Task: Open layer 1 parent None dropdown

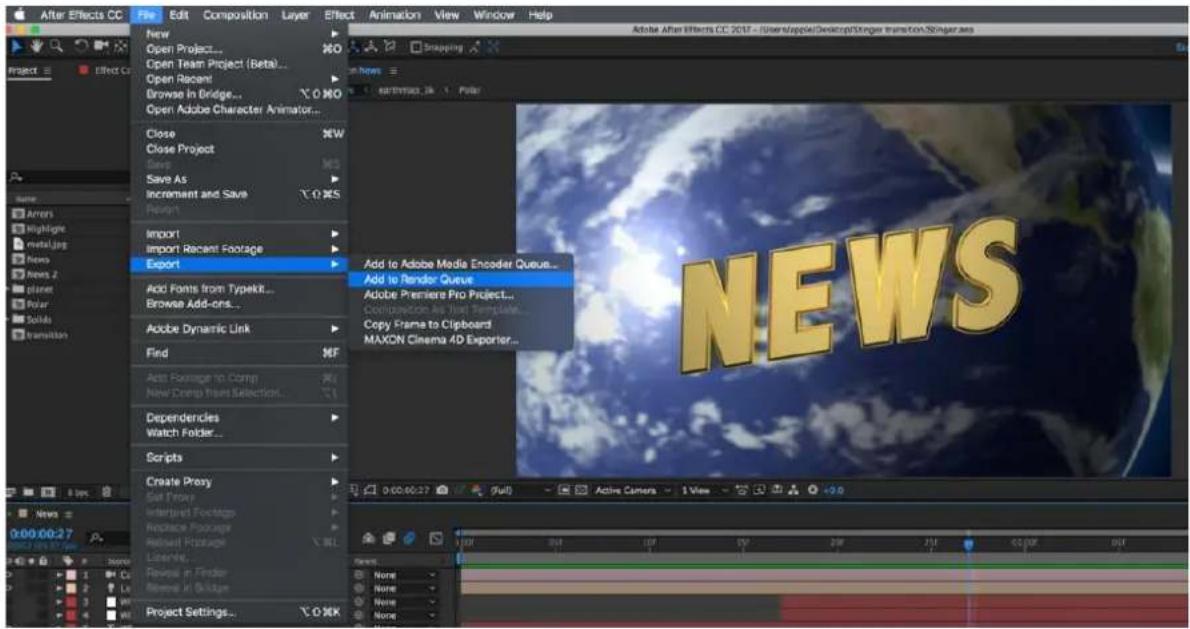Action: point(404,576)
